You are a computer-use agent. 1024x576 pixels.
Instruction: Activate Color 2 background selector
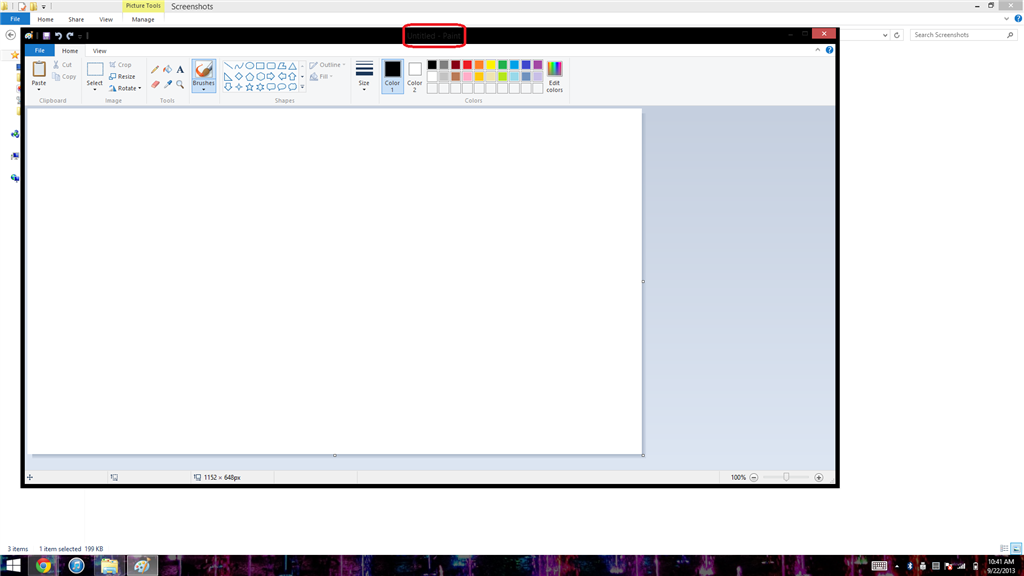point(415,76)
